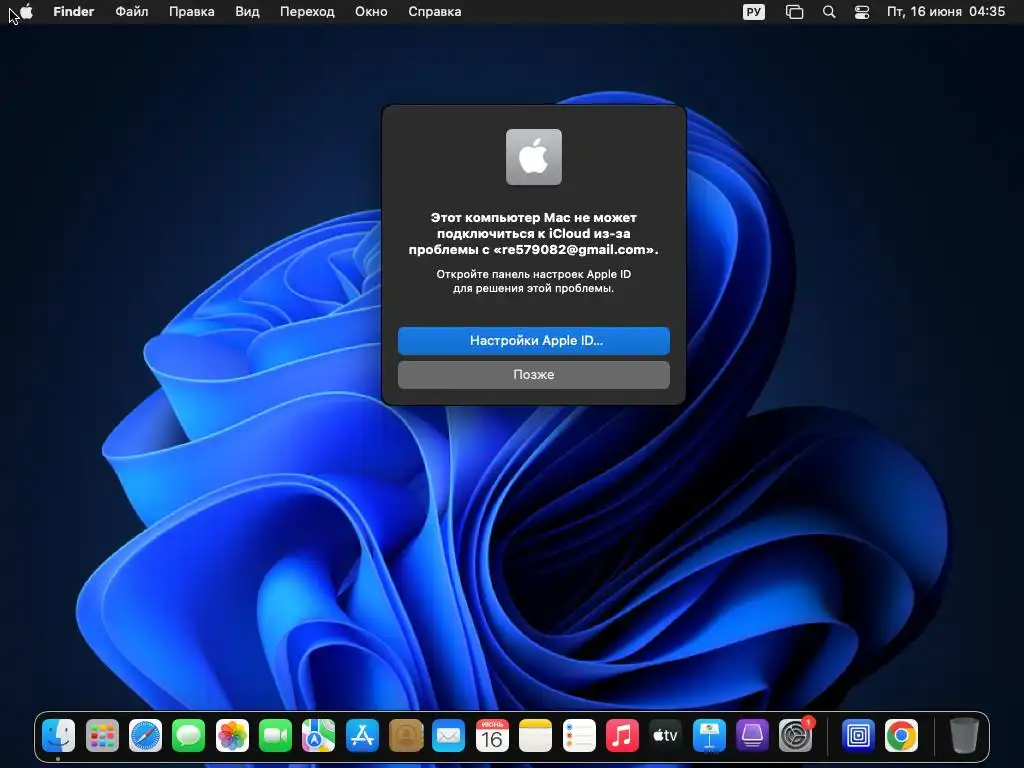The image size is (1024, 768).
Task: Launch Music app from the Dock
Action: (x=622, y=735)
